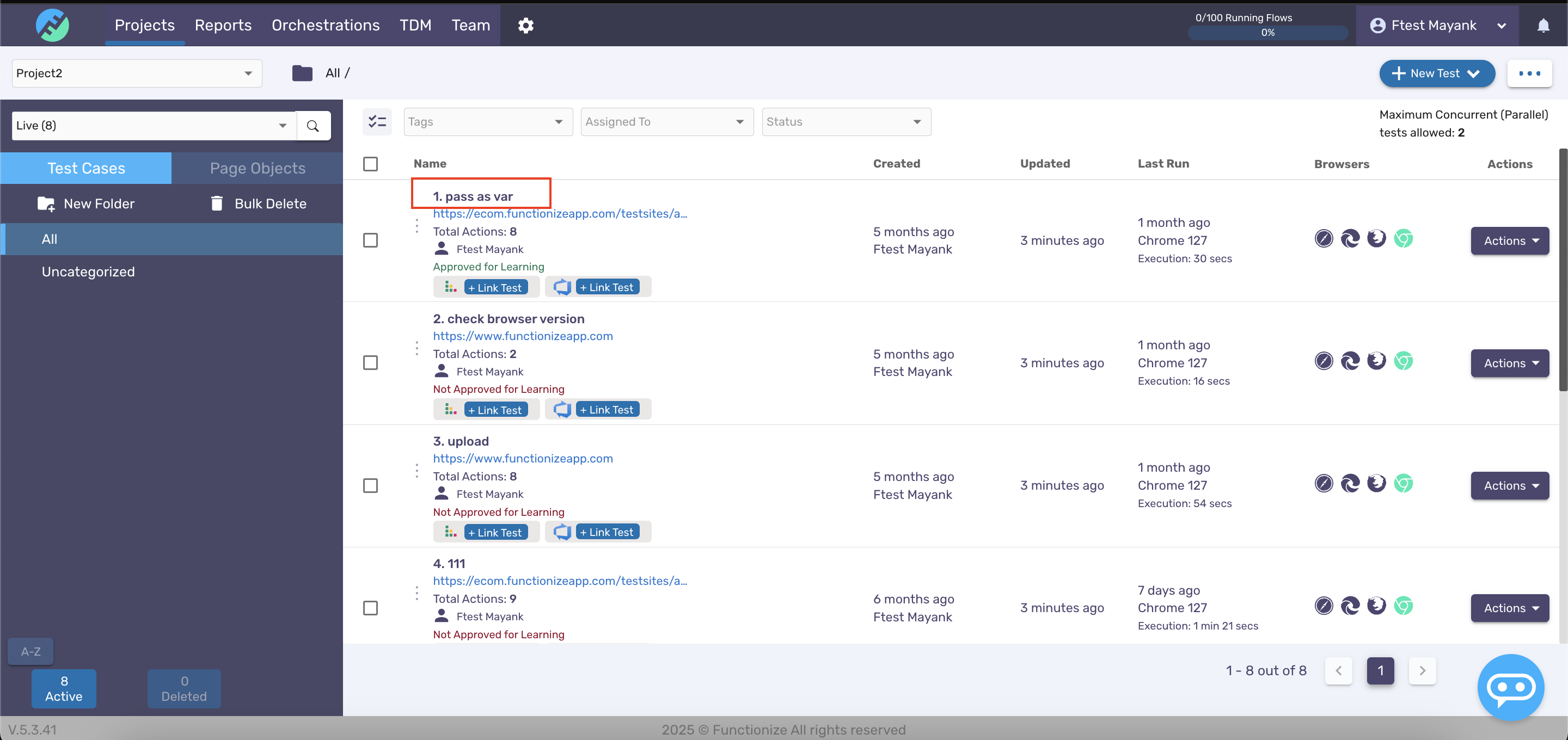Image resolution: width=1568 pixels, height=740 pixels.
Task: Go to previous results page
Action: 1339,670
